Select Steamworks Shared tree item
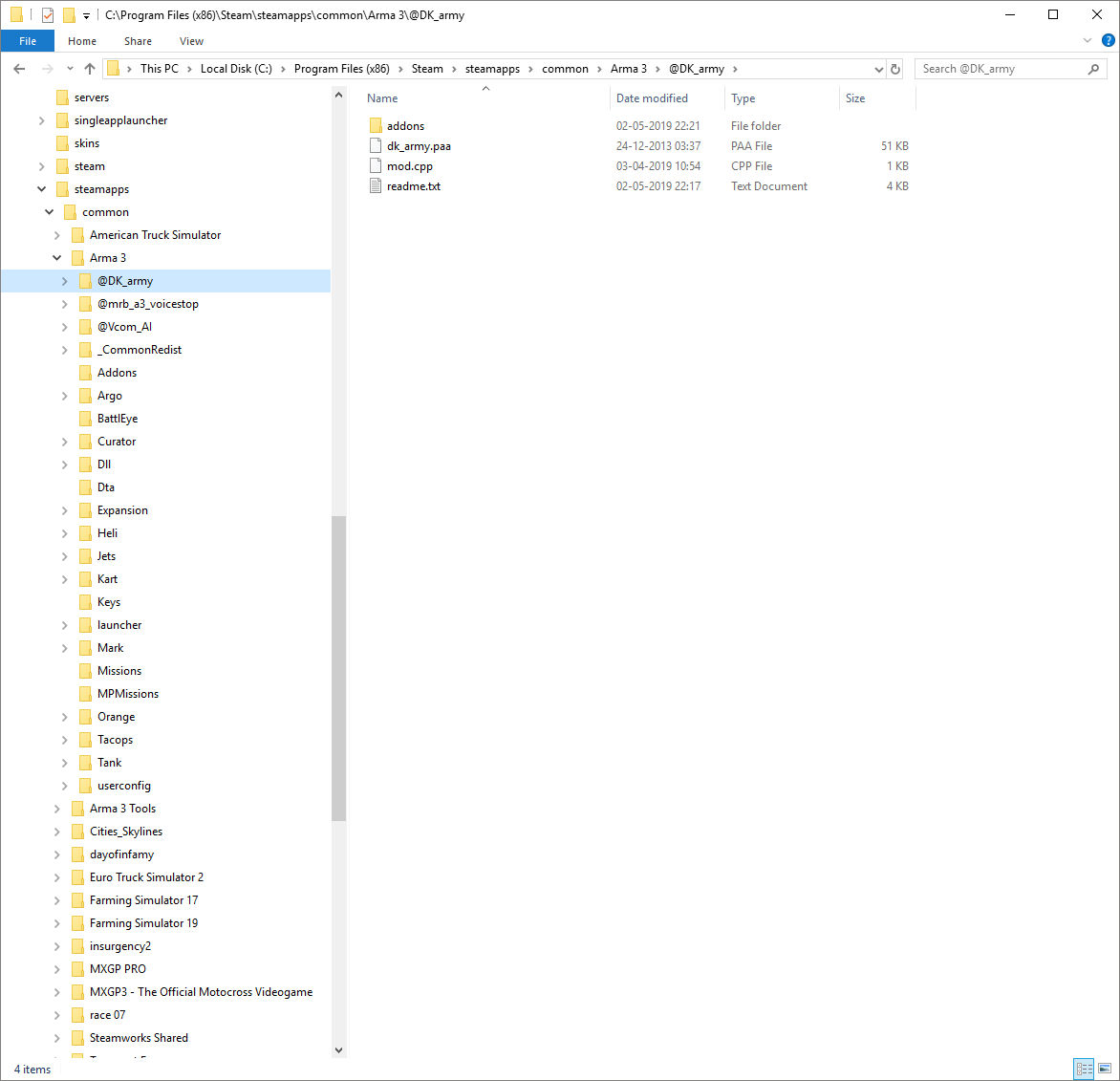This screenshot has width=1120, height=1081. [139, 1037]
